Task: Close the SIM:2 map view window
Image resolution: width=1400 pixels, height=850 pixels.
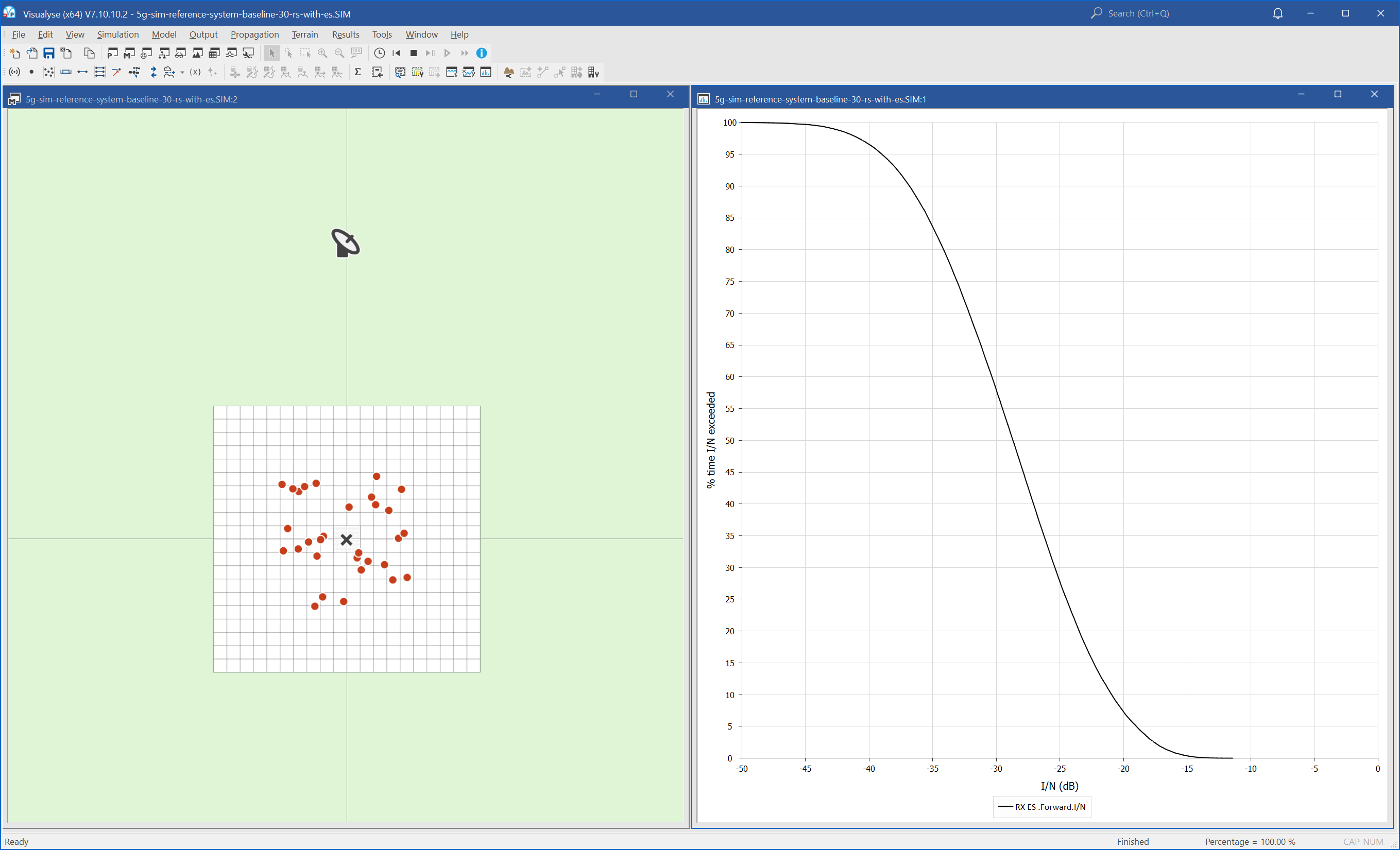Action: click(671, 94)
